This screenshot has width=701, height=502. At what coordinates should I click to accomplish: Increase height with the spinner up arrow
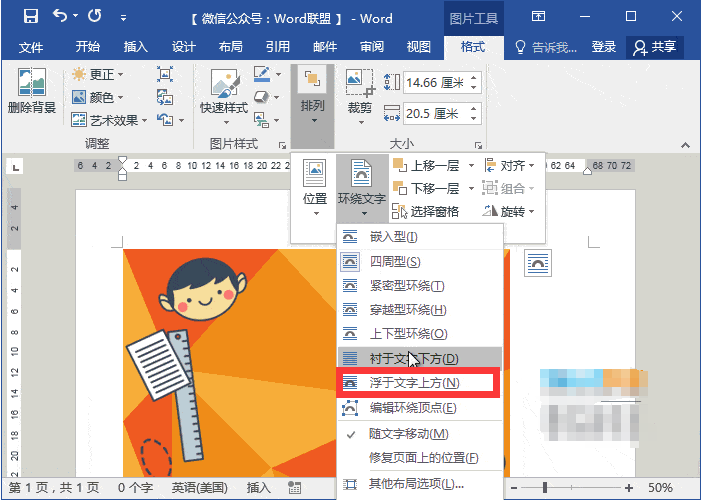tap(474, 78)
